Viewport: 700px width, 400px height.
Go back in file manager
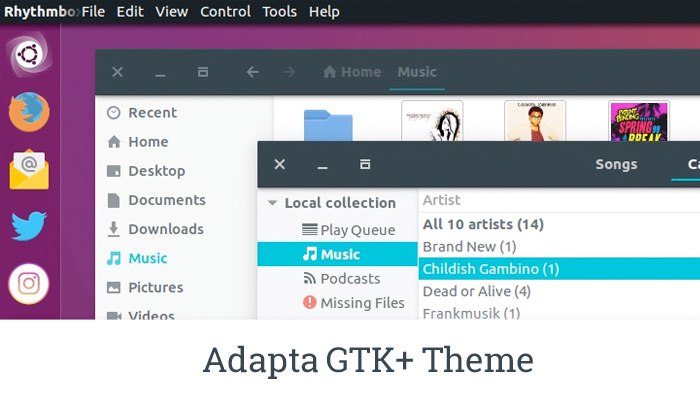tap(253, 72)
